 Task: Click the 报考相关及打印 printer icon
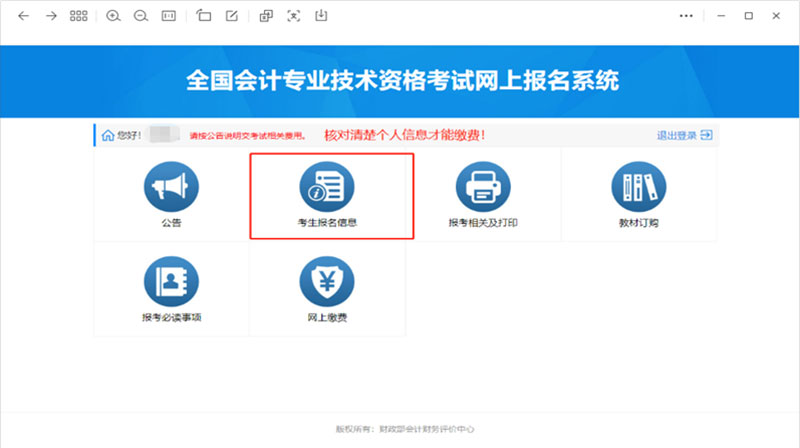click(x=483, y=187)
